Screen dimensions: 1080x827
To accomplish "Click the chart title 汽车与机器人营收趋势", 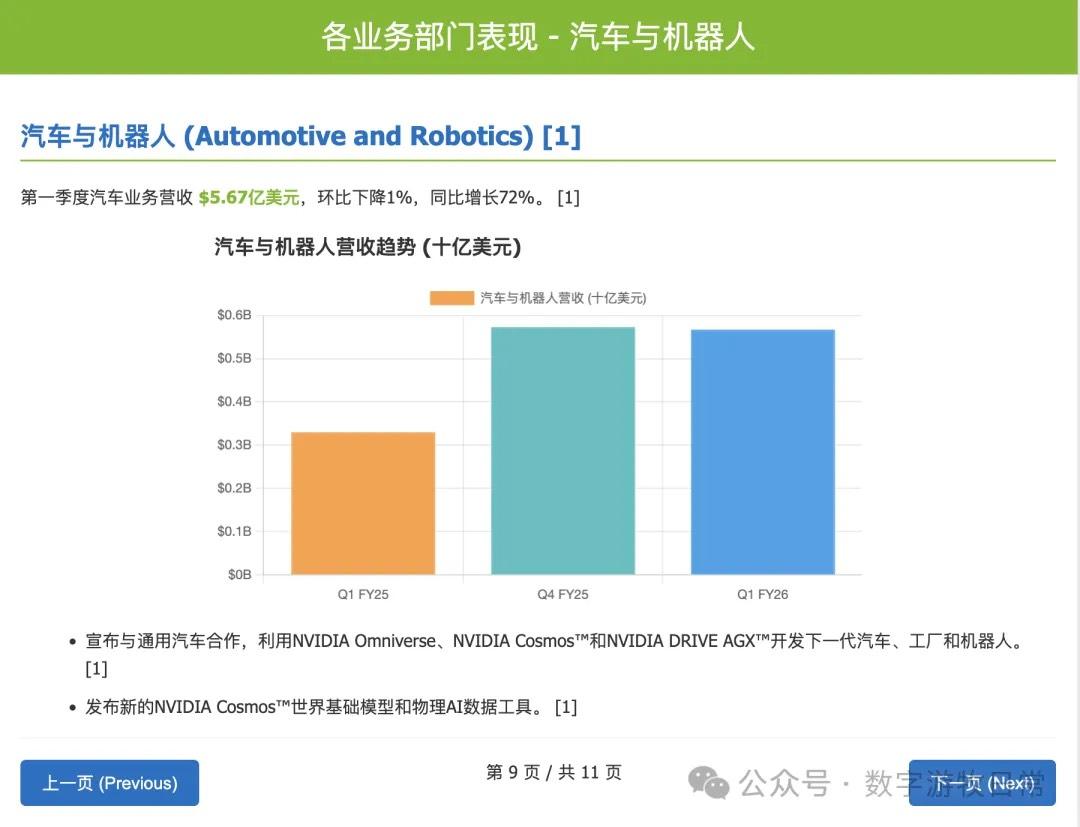I will point(367,247).
